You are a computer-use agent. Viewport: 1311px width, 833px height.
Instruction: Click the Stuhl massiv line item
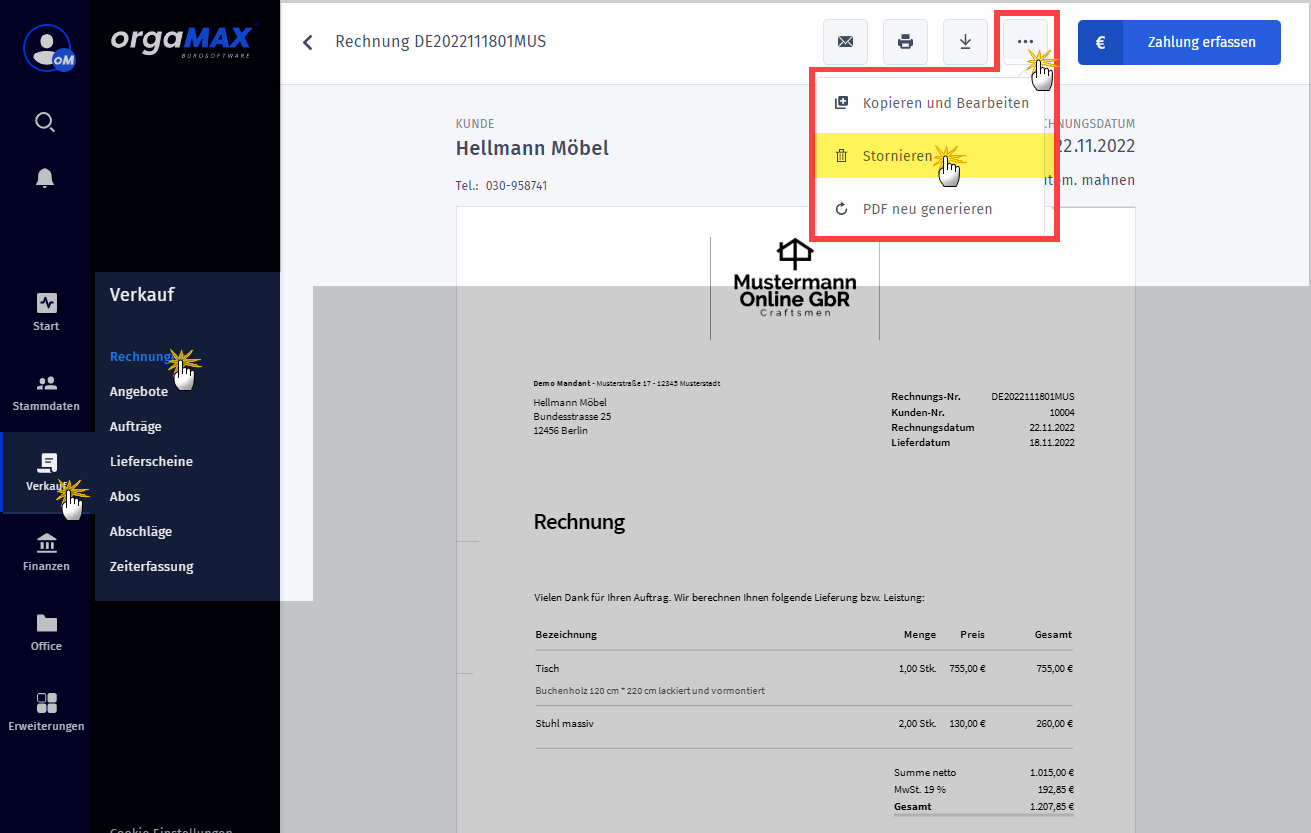[565, 723]
